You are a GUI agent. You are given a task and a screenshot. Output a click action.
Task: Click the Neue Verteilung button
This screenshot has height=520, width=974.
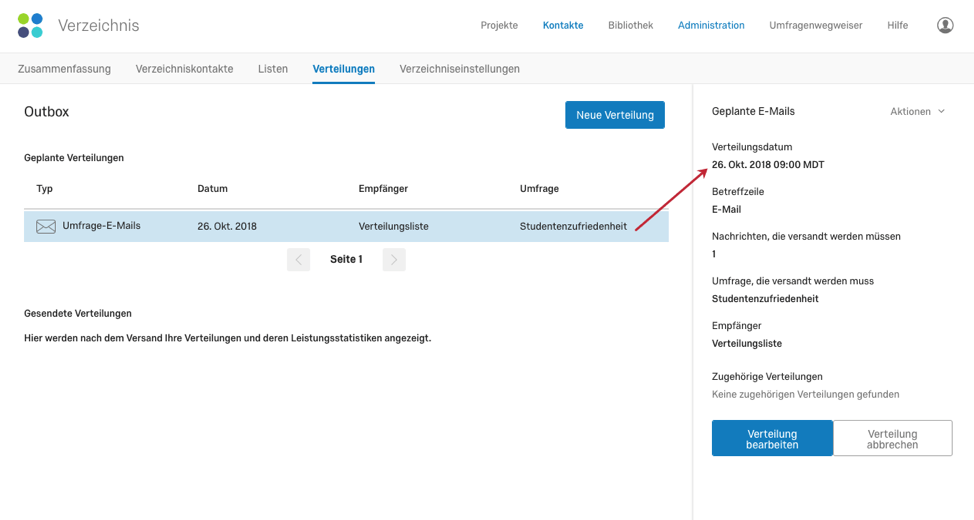(614, 115)
